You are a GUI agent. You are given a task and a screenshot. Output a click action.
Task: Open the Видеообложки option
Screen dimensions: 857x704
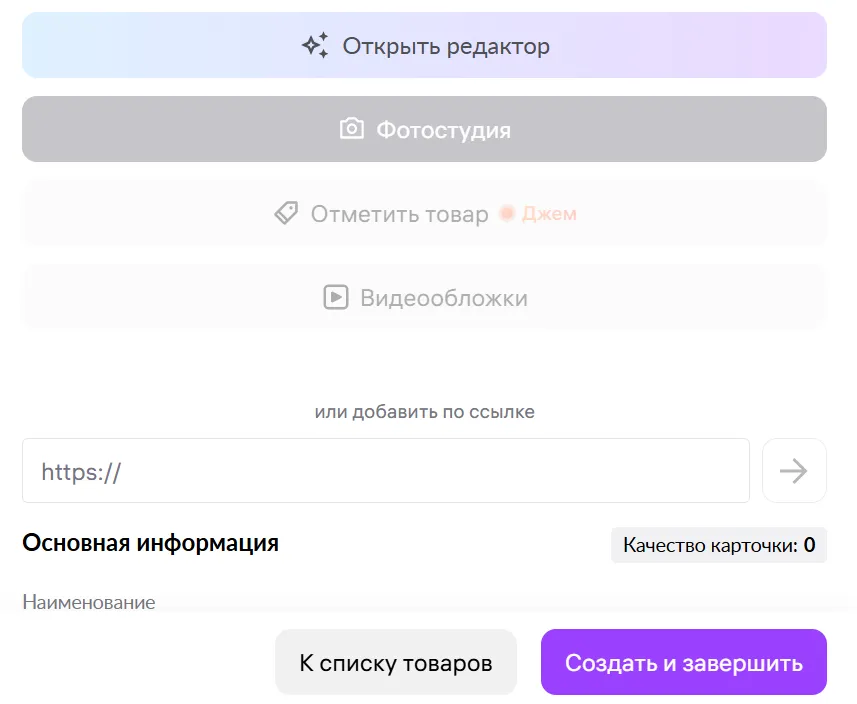pyautogui.click(x=443, y=298)
